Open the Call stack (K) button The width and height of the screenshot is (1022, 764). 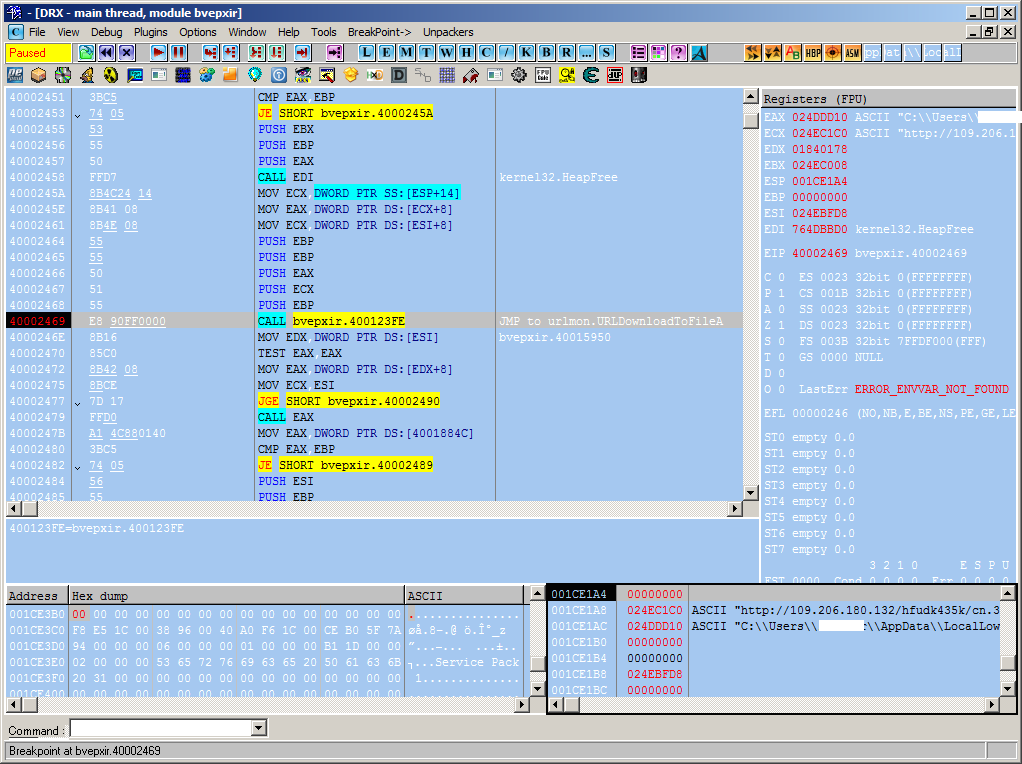click(x=527, y=52)
